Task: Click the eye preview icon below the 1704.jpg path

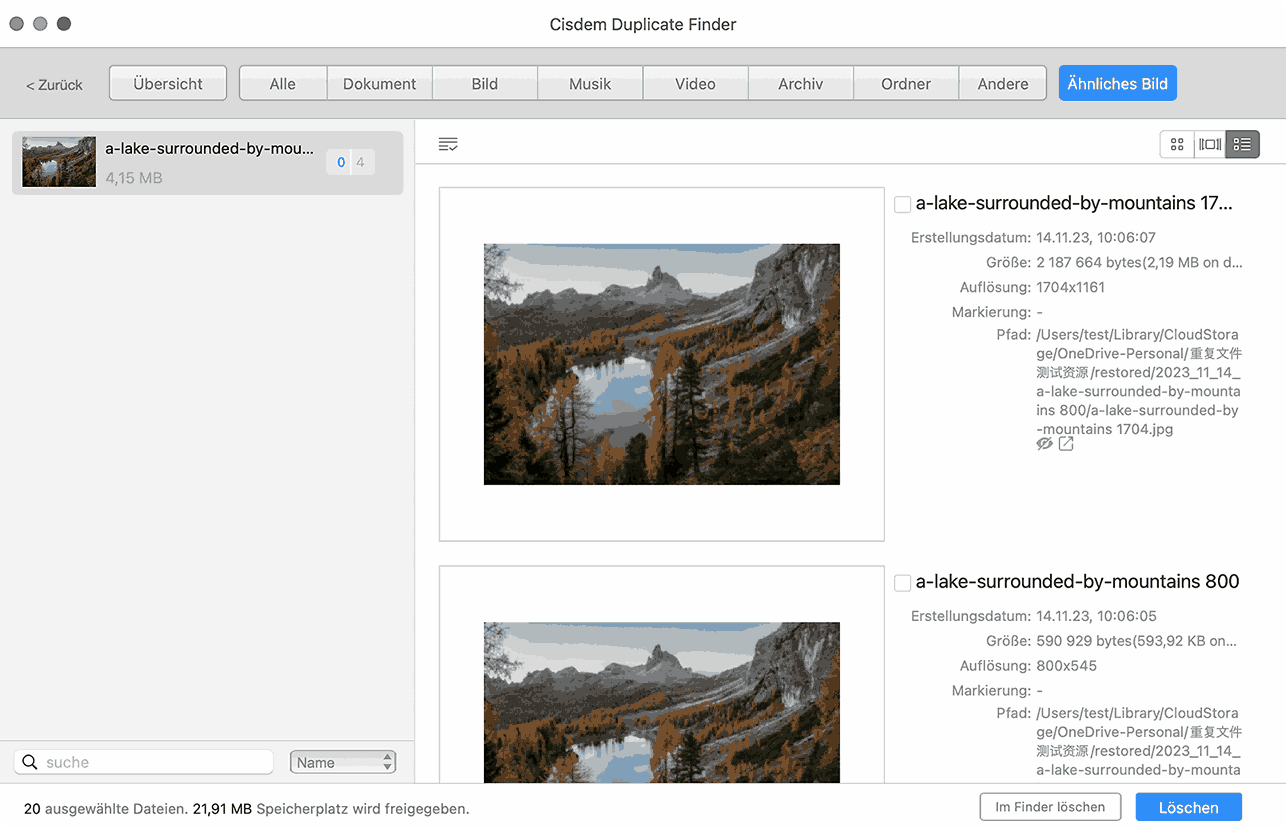Action: point(1045,444)
